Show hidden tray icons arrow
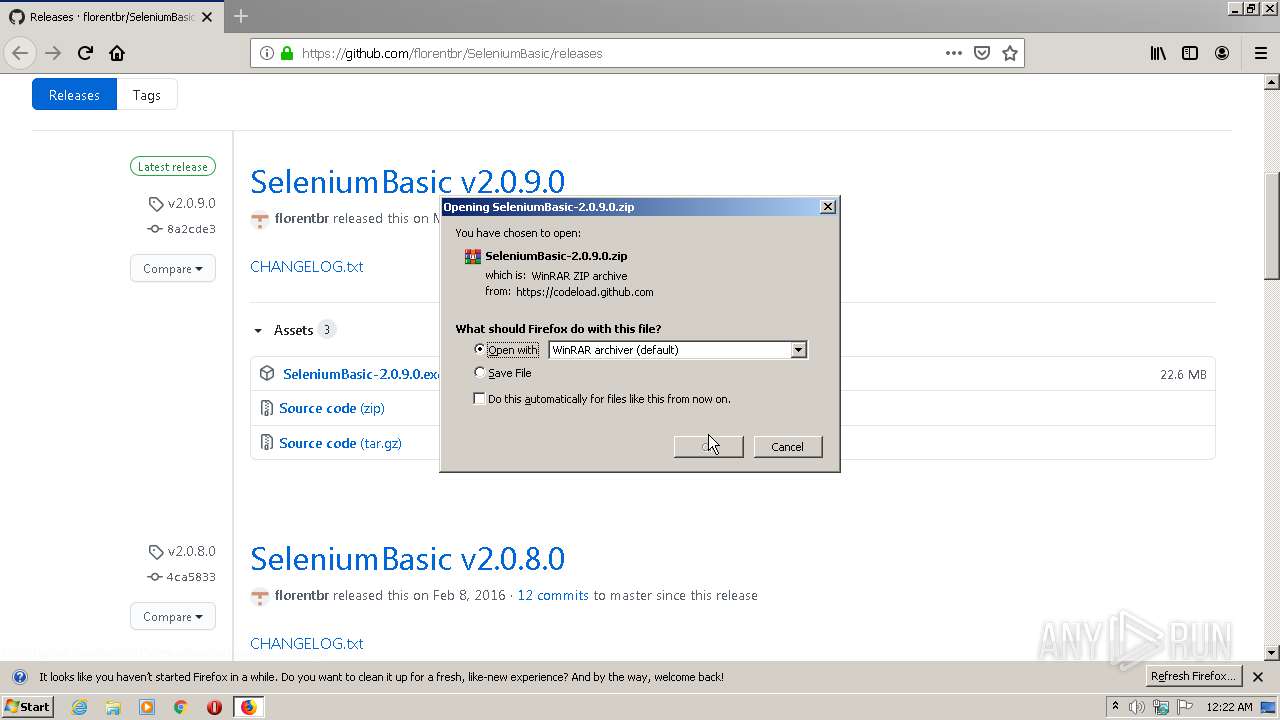The height and width of the screenshot is (720, 1280). 1115,706
